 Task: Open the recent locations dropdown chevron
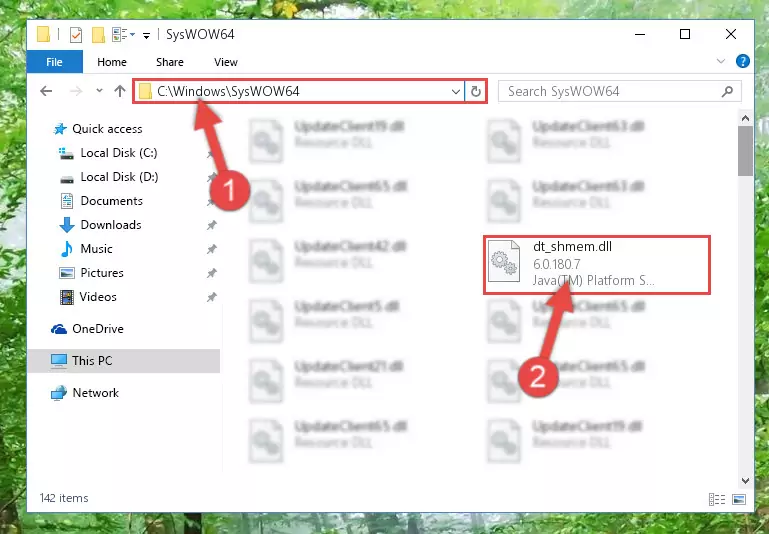pyautogui.click(x=99, y=91)
